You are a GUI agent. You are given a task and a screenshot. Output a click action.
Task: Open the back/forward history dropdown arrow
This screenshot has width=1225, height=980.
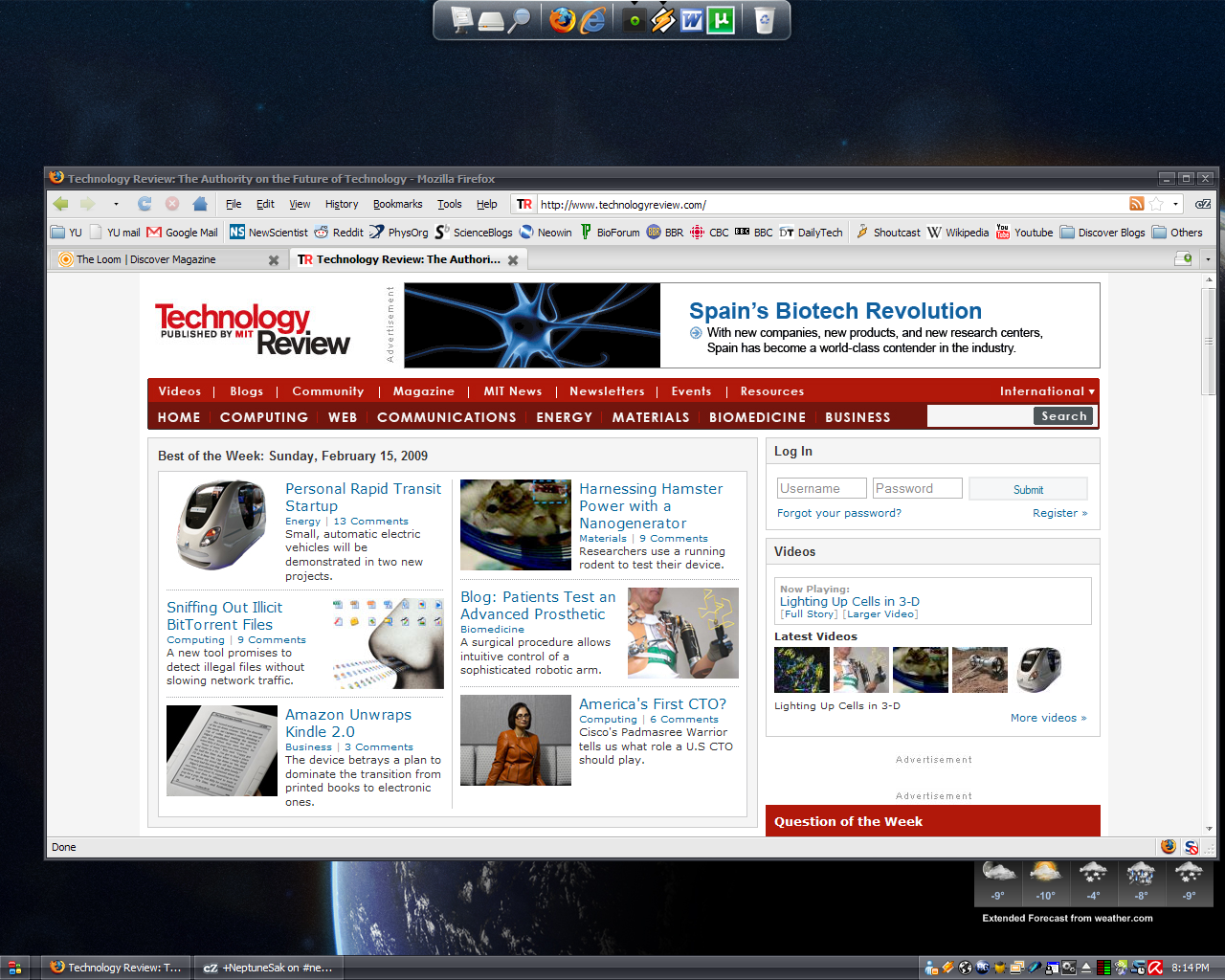[x=116, y=204]
